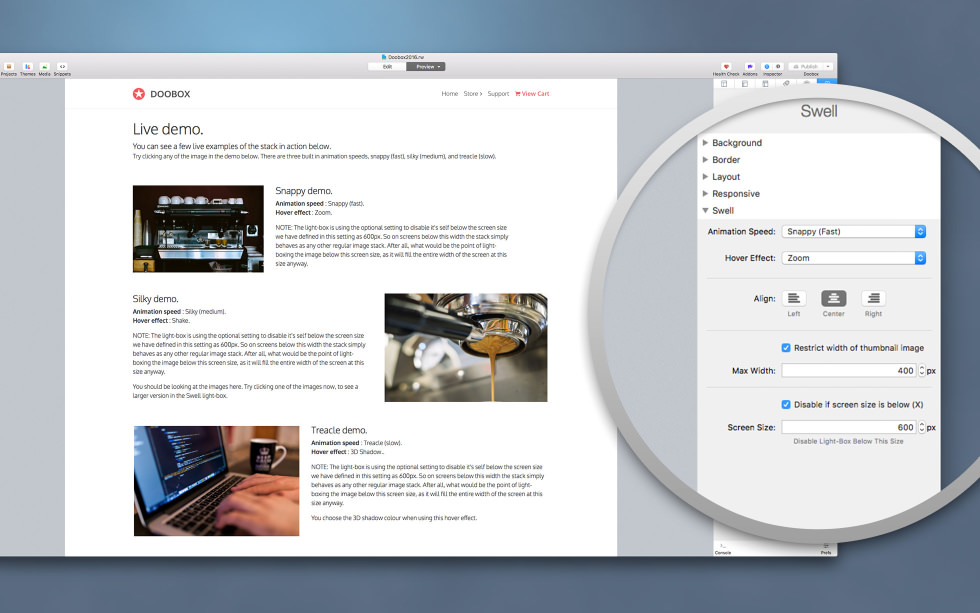This screenshot has height=613, width=980.
Task: Select the tag-shaped inspector tab icon
Action: pos(786,83)
